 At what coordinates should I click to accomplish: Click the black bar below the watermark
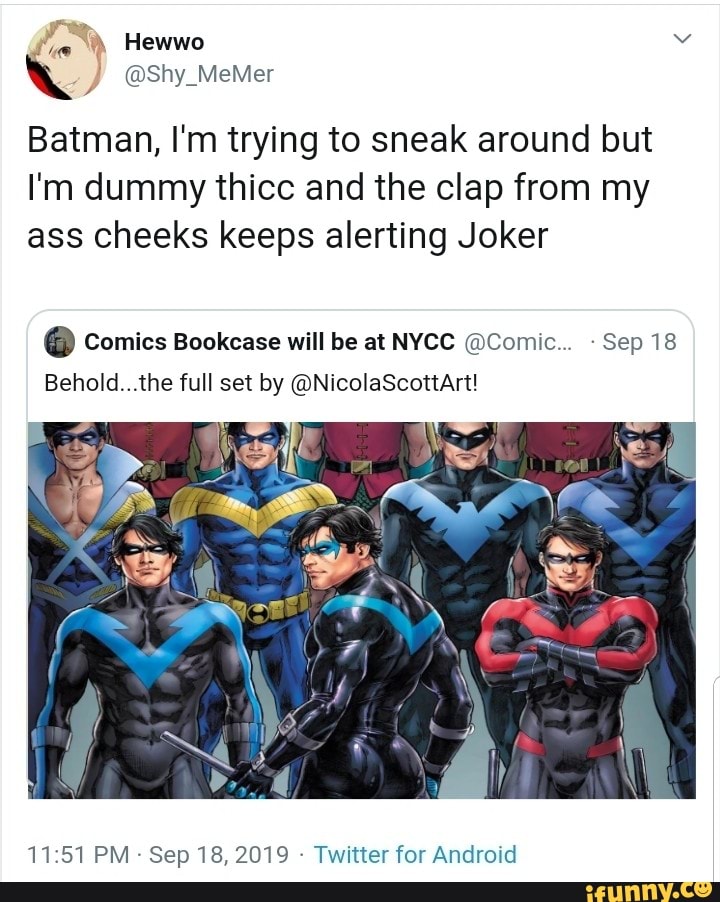pos(300,890)
